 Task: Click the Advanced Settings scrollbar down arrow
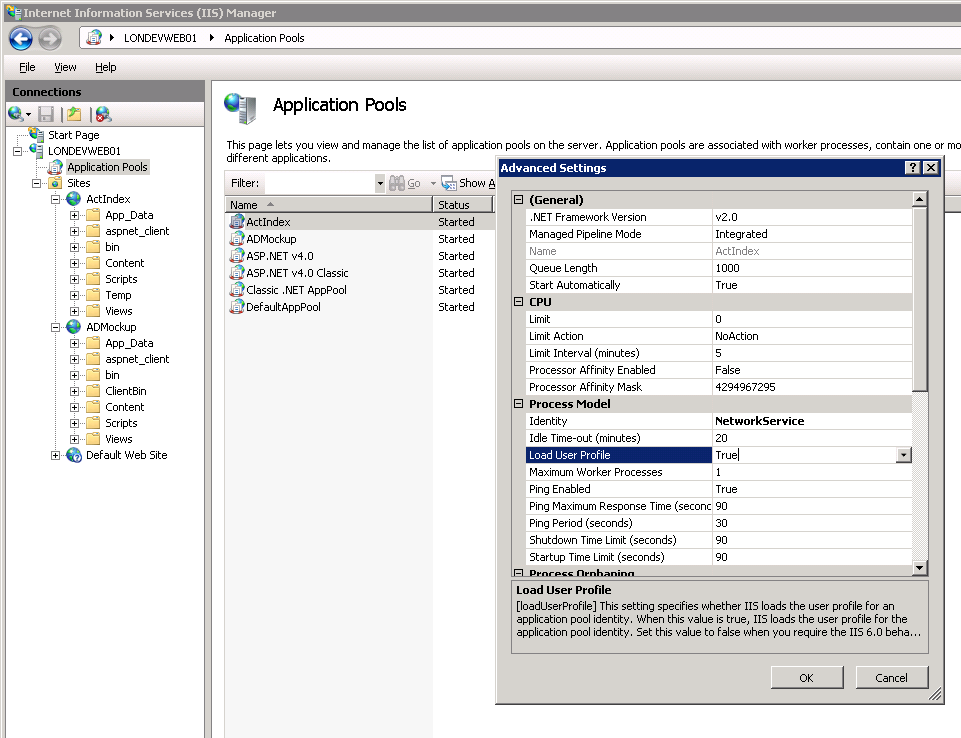click(x=919, y=568)
